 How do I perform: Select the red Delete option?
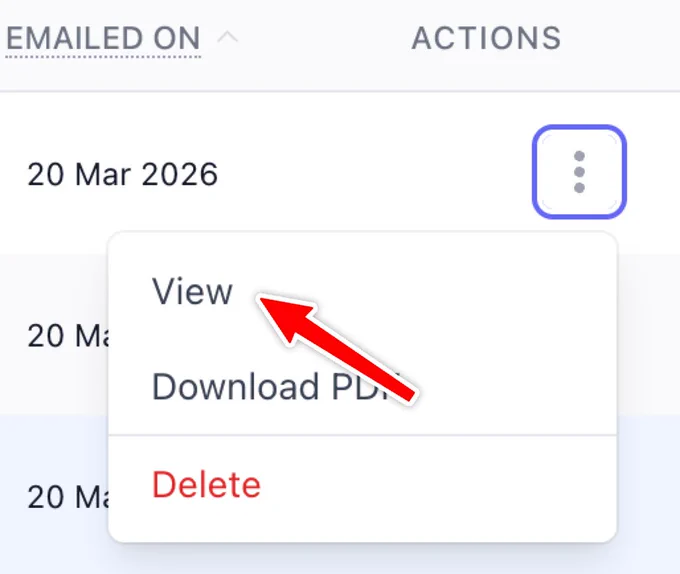click(206, 484)
